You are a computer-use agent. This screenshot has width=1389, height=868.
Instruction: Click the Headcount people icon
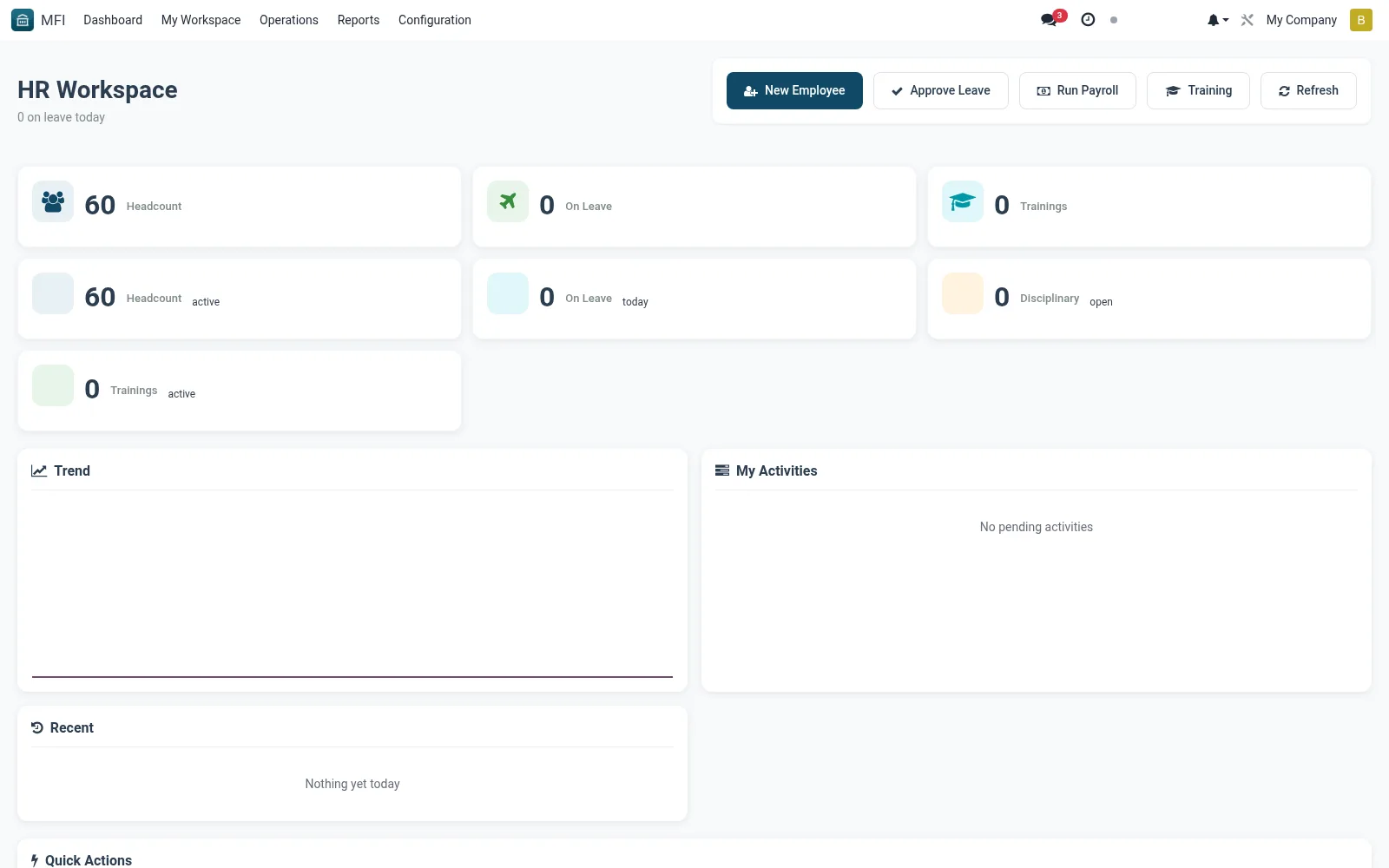tap(53, 201)
